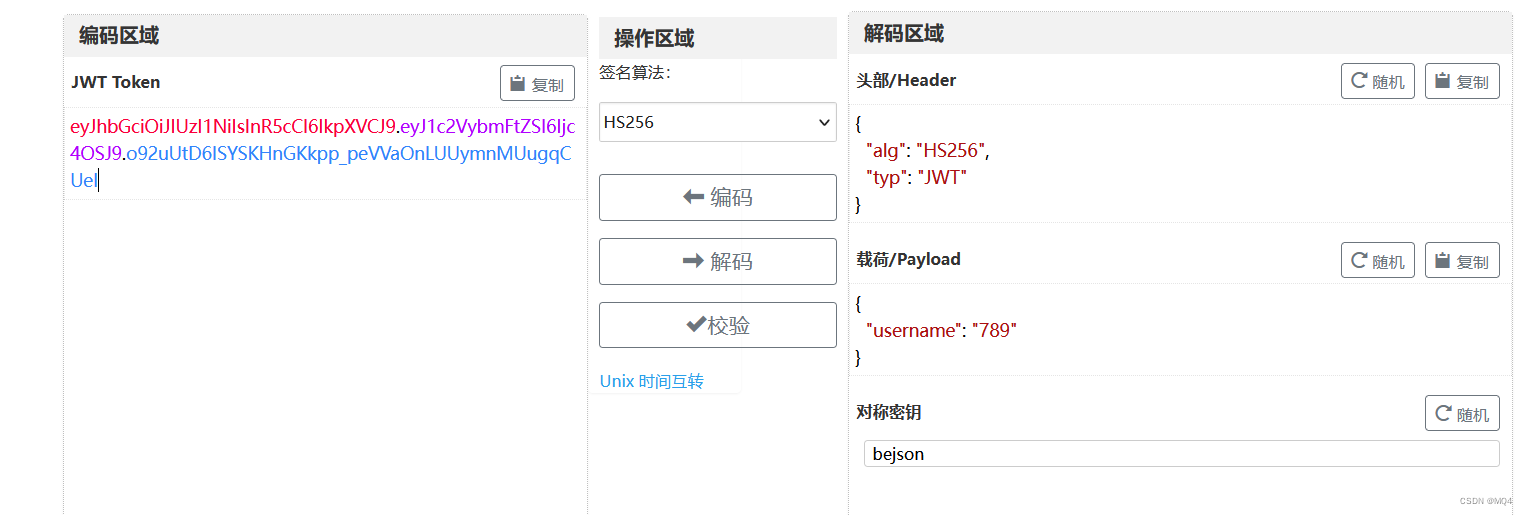Image resolution: width=1528 pixels, height=515 pixels.
Task: Randomize the 头部/Header with 随机 button
Action: 1377,81
